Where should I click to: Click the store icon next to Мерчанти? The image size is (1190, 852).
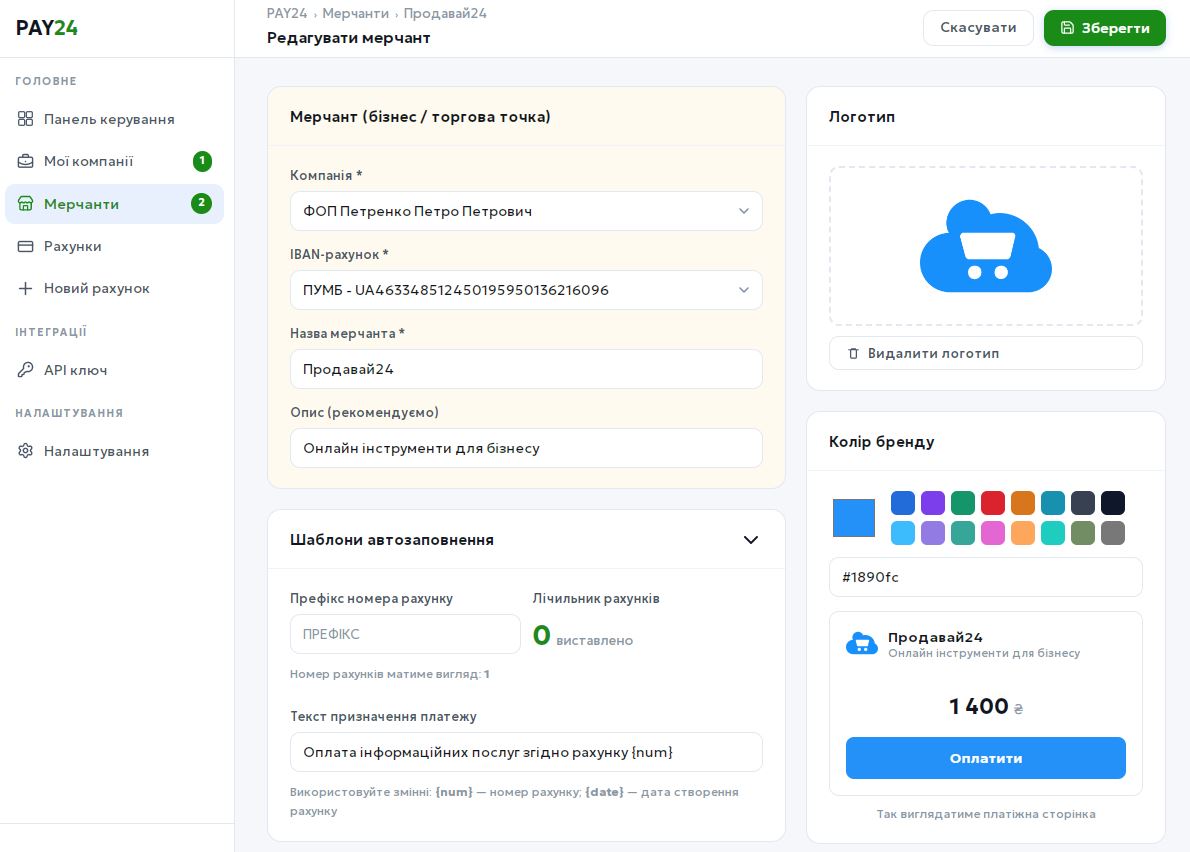[26, 204]
